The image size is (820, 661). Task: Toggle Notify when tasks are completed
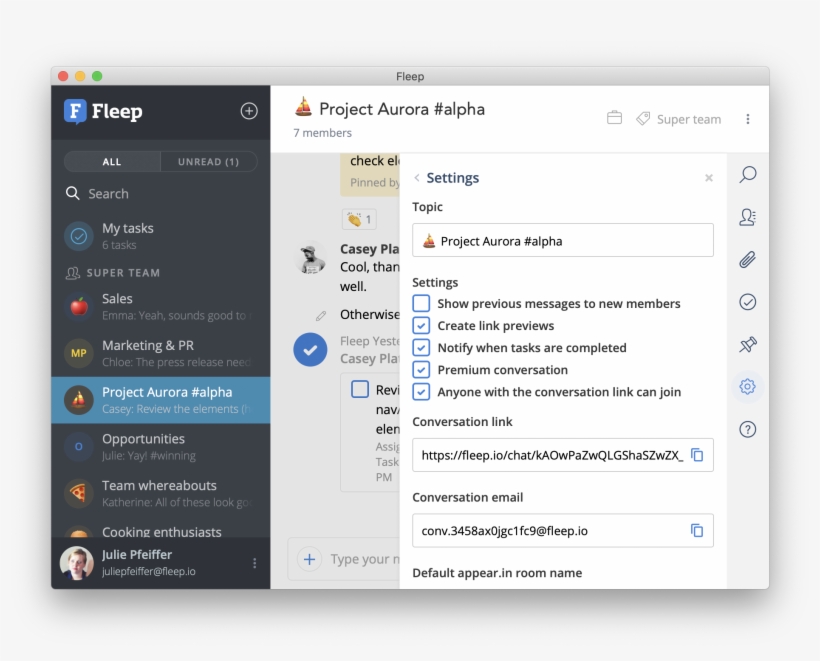point(422,347)
